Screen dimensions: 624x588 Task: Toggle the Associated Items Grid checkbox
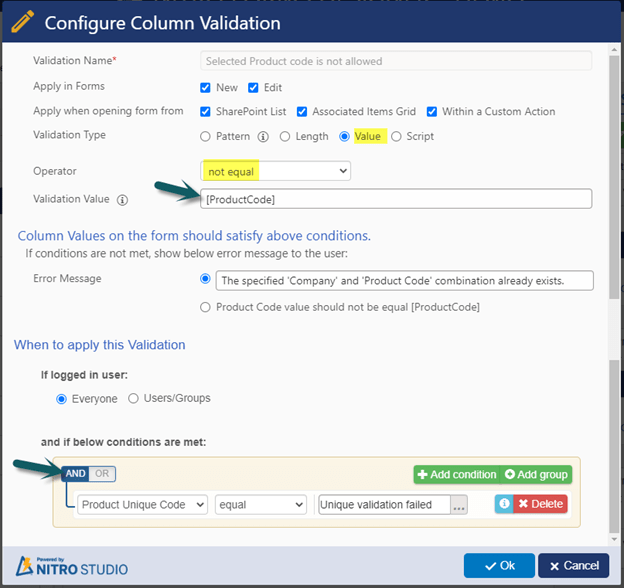click(302, 112)
